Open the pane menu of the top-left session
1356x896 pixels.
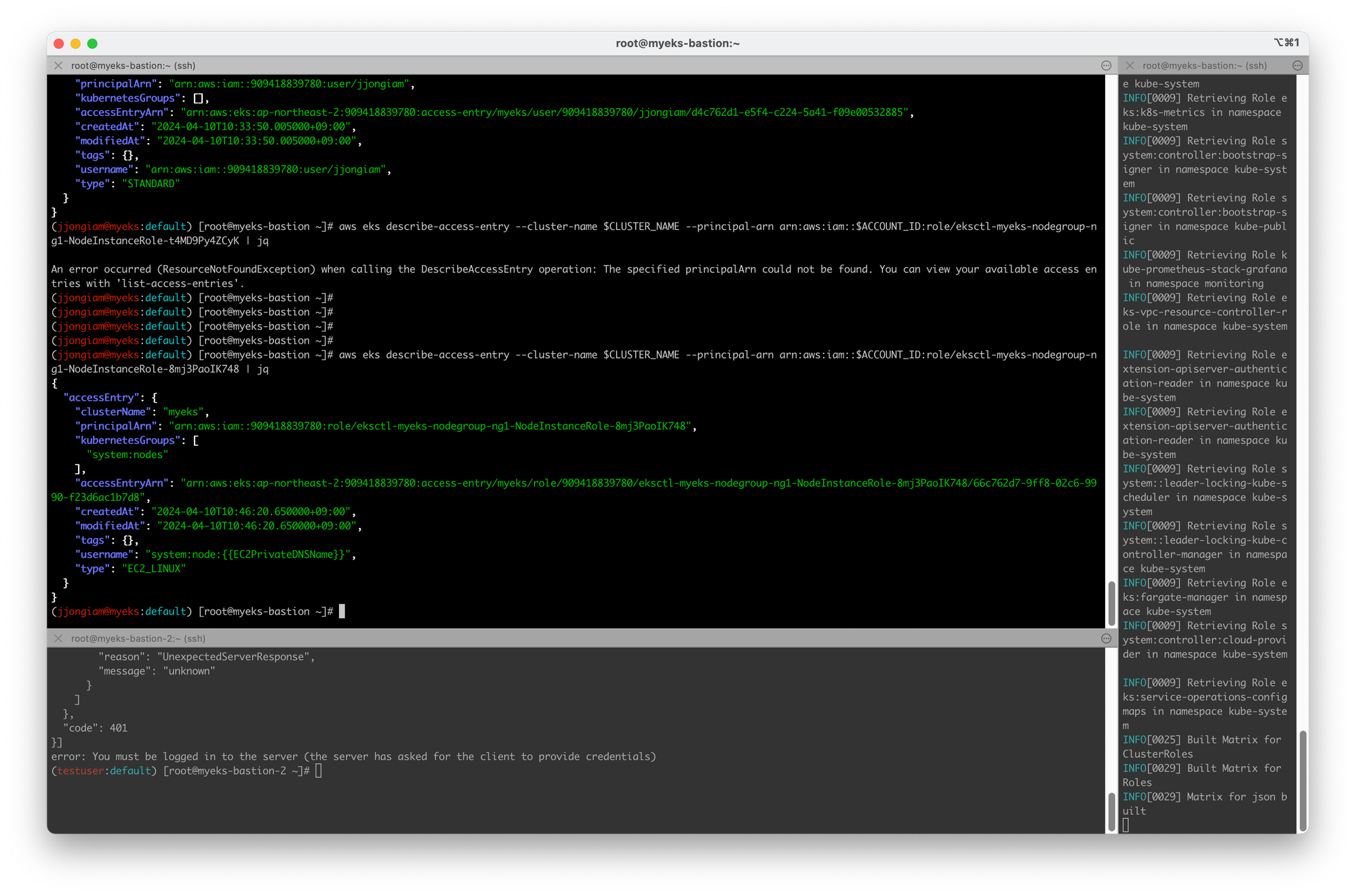pyautogui.click(x=1106, y=66)
